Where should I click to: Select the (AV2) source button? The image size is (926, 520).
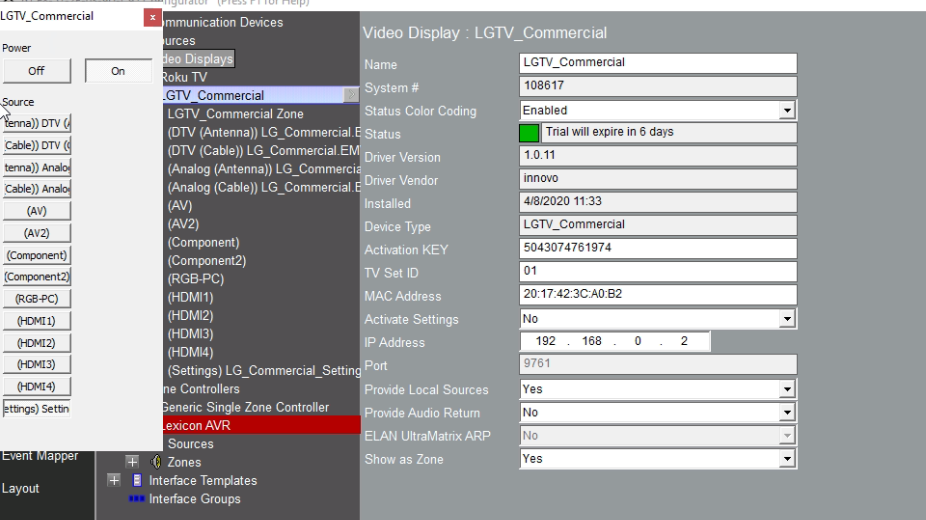37,233
